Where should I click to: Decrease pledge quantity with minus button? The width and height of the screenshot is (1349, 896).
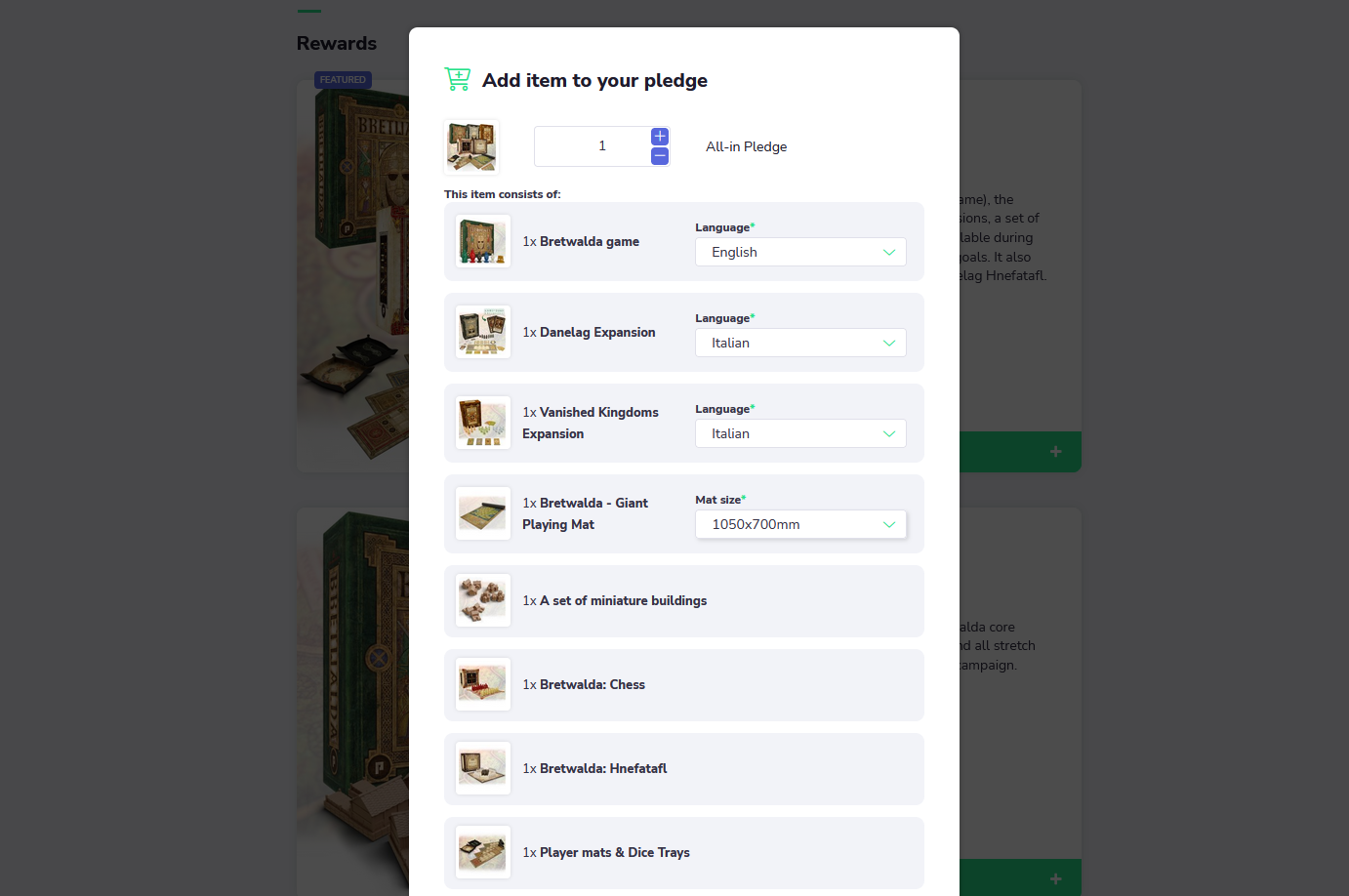660,156
